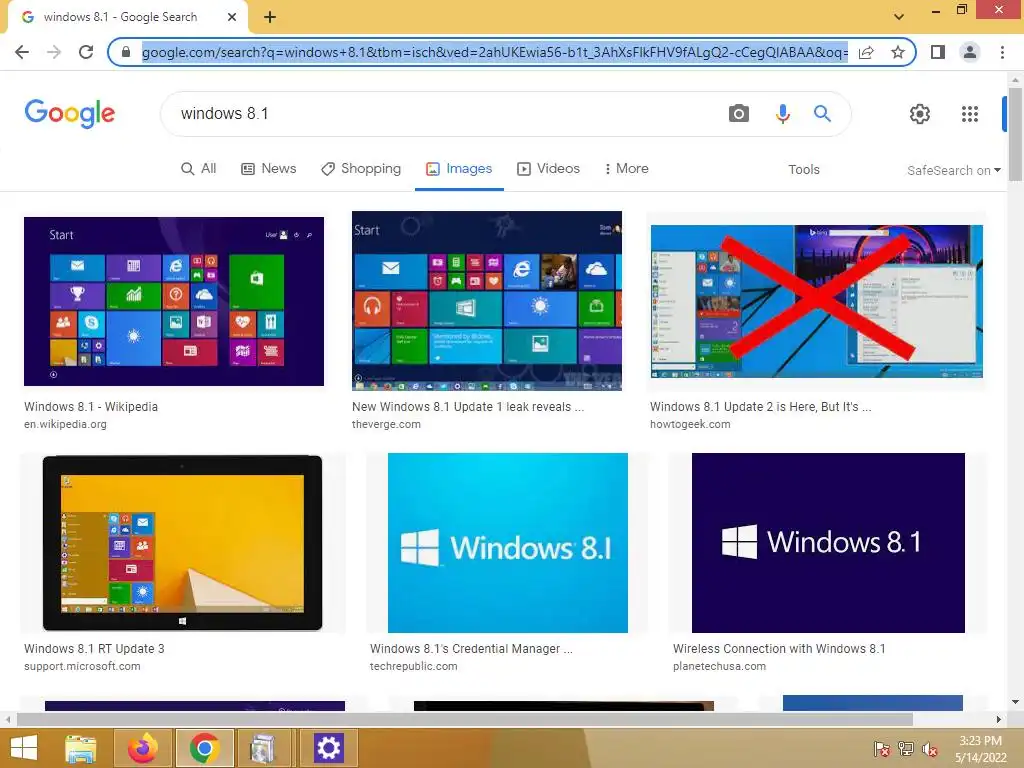Click the vertical scrollbar thumb
The height and width of the screenshot is (768, 1024).
tap(1015, 134)
